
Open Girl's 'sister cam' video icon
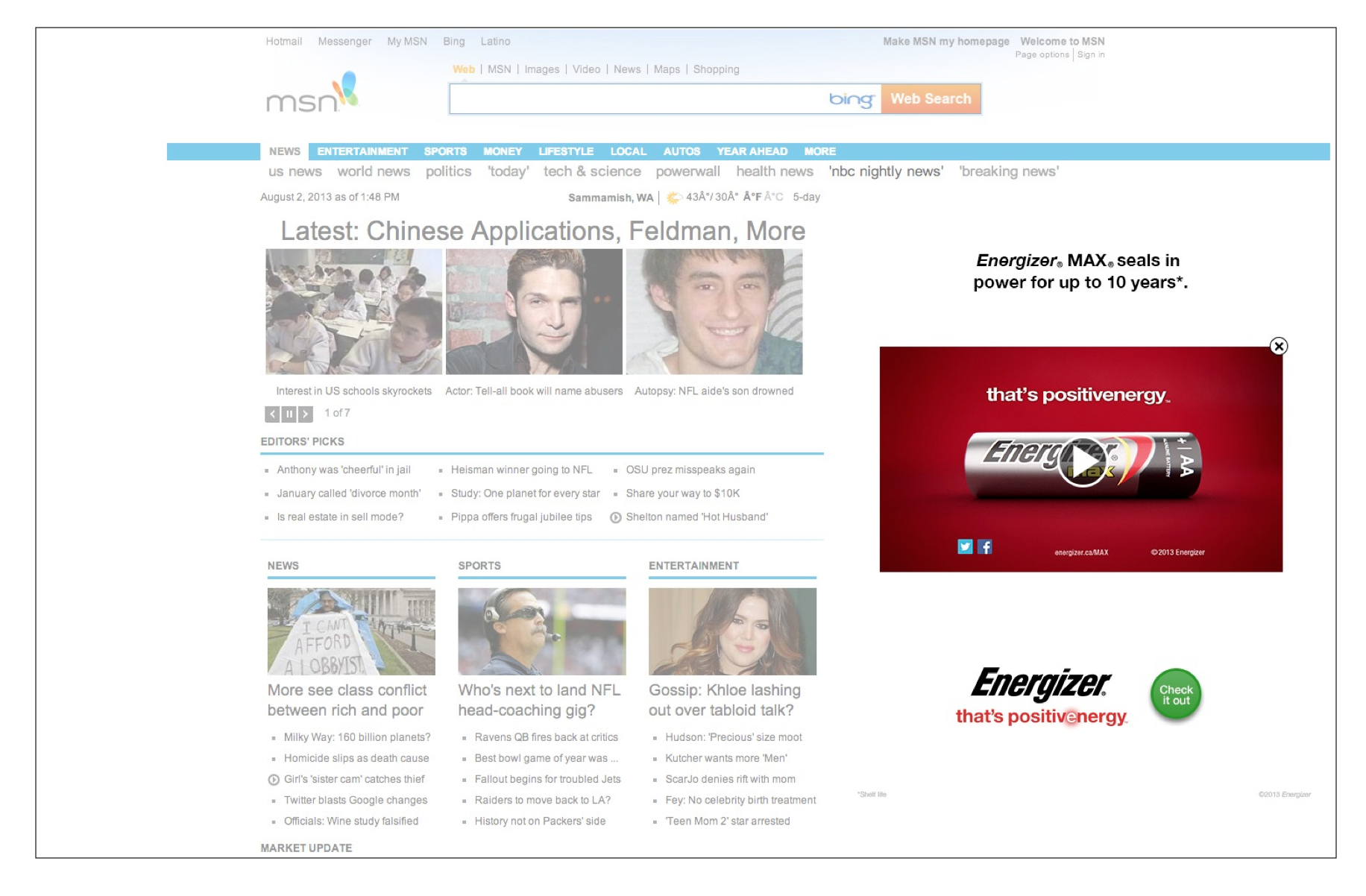[x=273, y=780]
